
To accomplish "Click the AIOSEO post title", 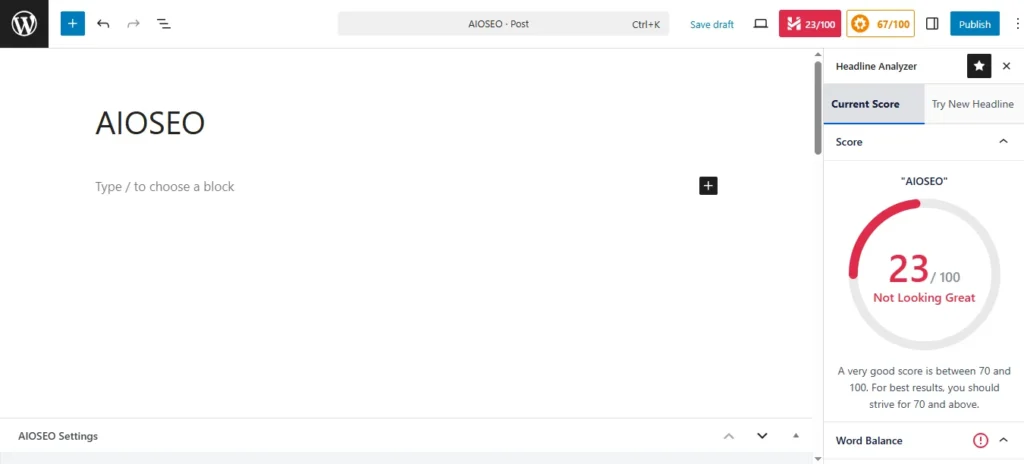I will pyautogui.click(x=150, y=123).
